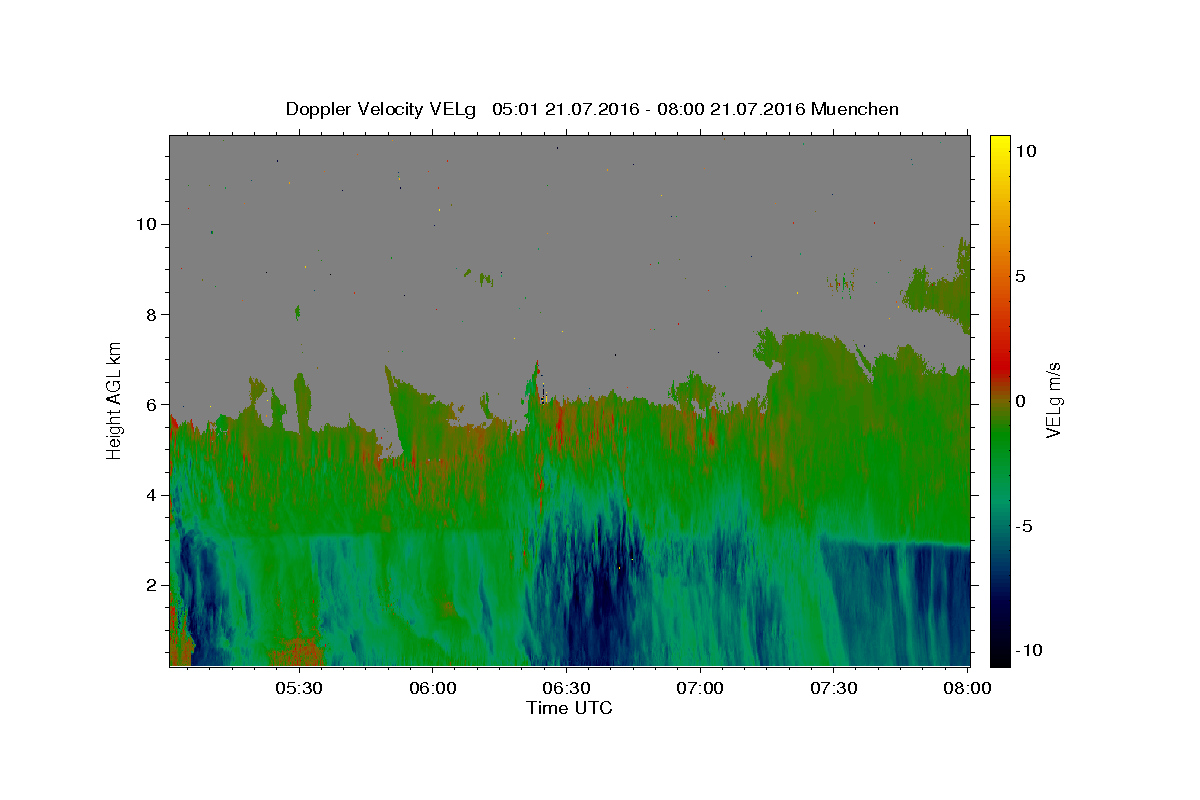The width and height of the screenshot is (1200, 800).
Task: Click the 07:00 time axis tick label
Action: tap(700, 688)
